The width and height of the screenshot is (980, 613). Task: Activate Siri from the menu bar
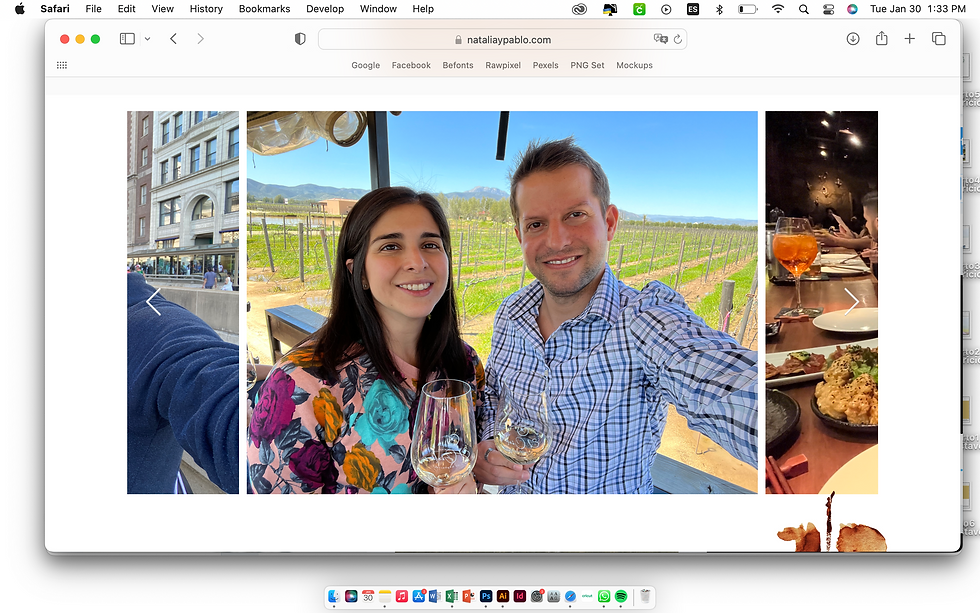[852, 9]
